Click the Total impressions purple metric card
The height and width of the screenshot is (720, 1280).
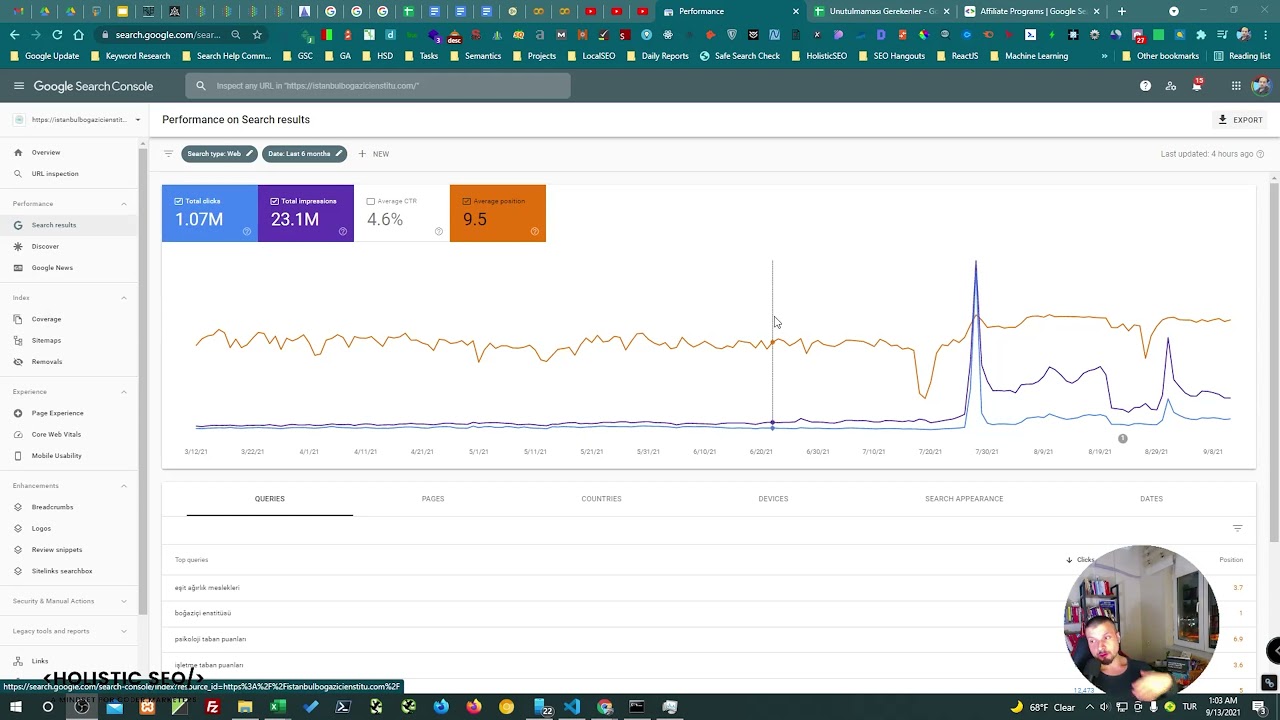pyautogui.click(x=305, y=214)
